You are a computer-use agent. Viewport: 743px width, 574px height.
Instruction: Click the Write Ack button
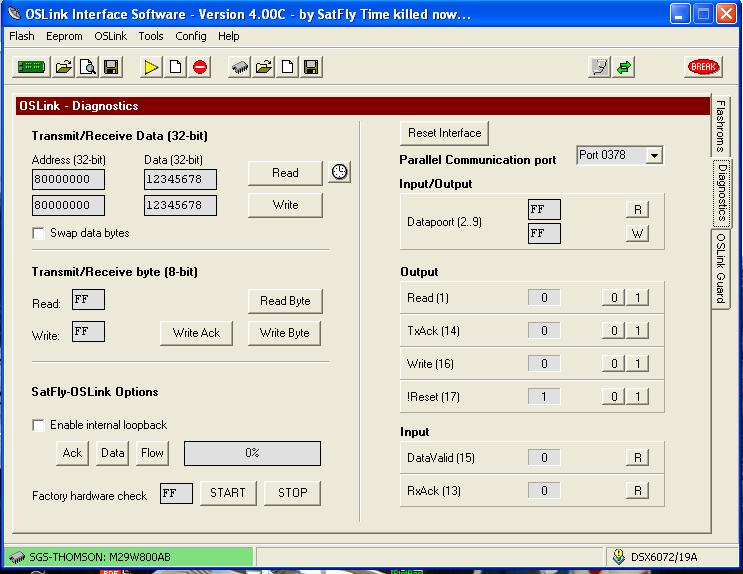coord(196,333)
